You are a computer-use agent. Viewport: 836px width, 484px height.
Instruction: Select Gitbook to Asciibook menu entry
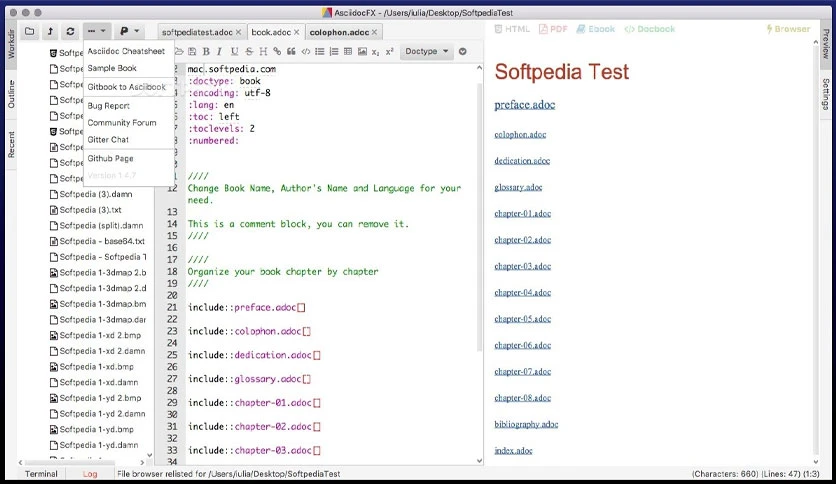[126, 86]
